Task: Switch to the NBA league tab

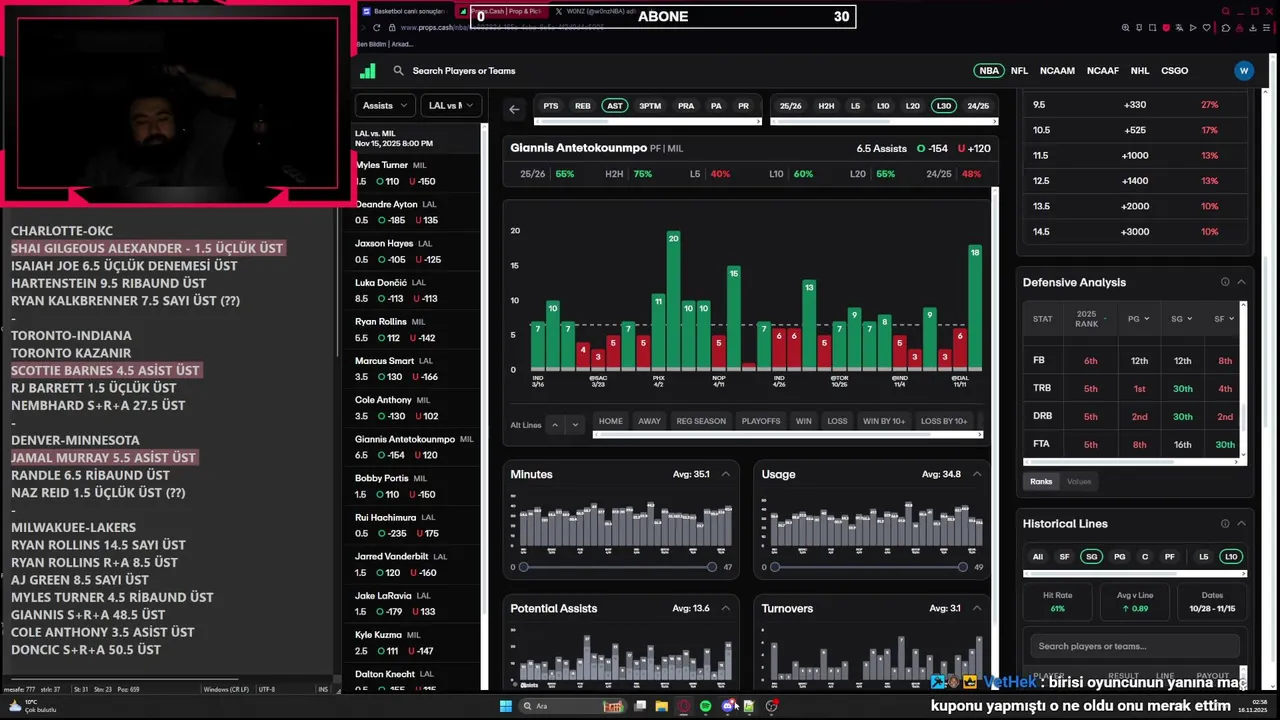Action: click(x=989, y=71)
